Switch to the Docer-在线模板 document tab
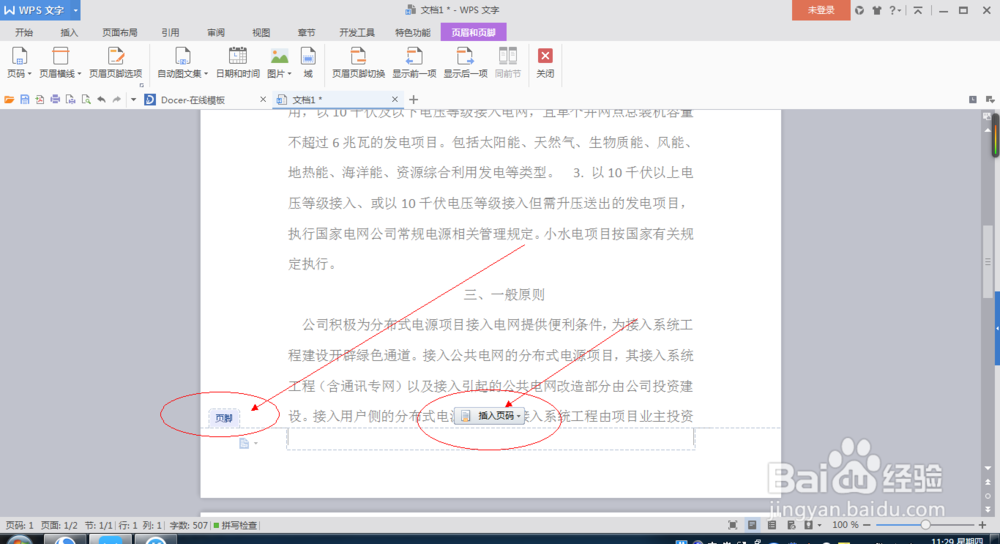Screen dimensions: 1000x544 click(193, 99)
